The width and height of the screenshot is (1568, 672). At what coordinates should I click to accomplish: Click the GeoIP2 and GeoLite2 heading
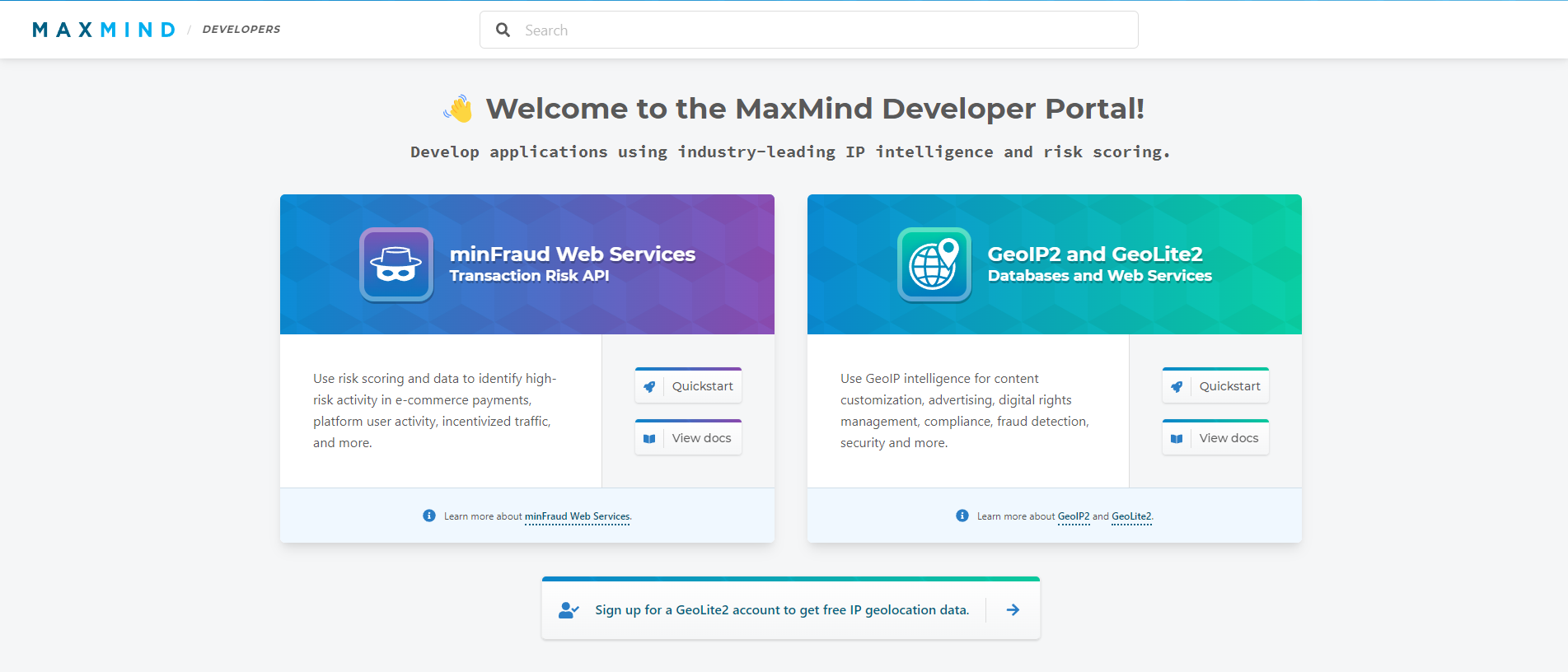(x=1095, y=254)
